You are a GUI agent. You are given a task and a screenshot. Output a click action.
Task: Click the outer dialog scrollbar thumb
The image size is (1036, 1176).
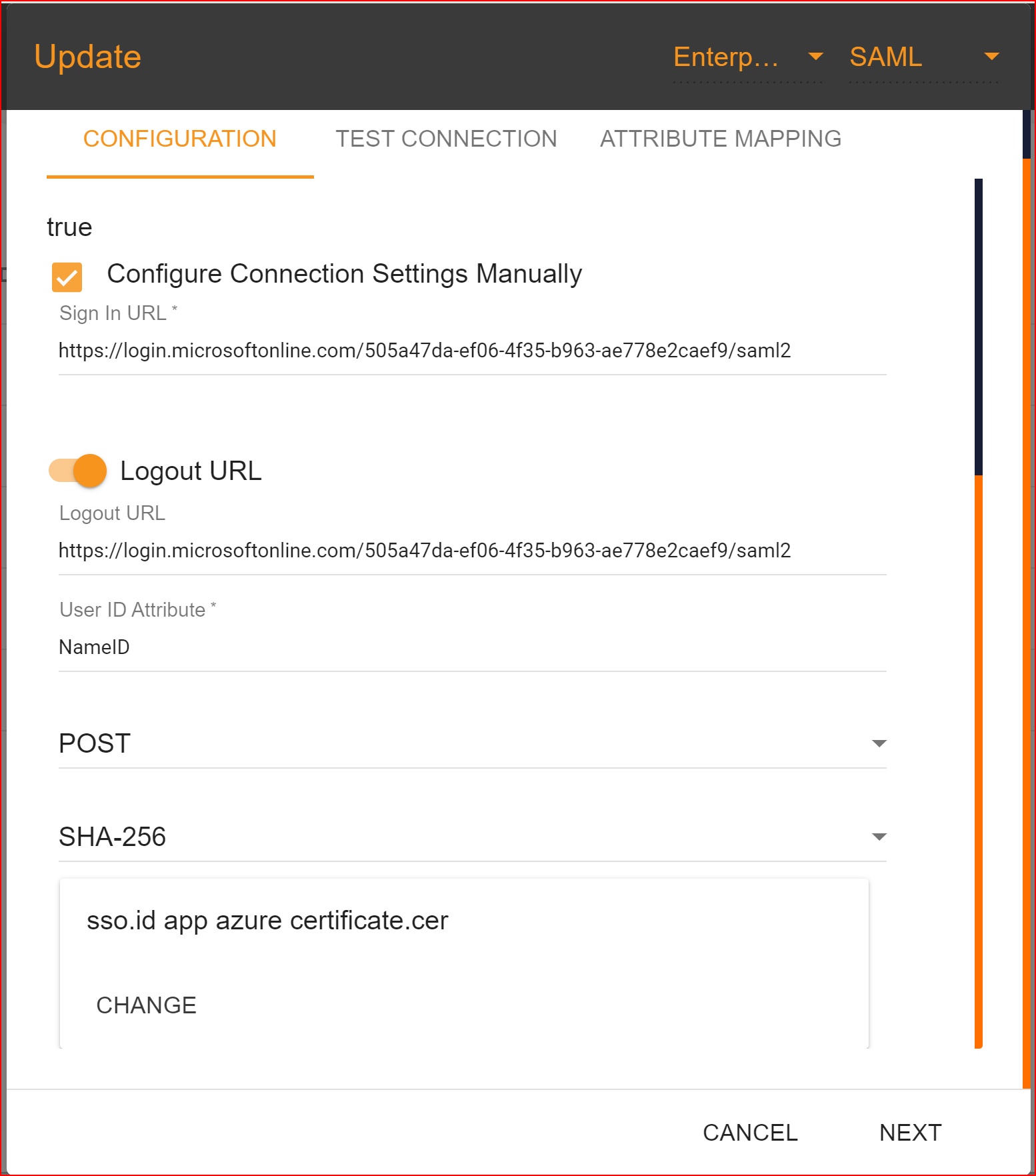pos(1027,134)
